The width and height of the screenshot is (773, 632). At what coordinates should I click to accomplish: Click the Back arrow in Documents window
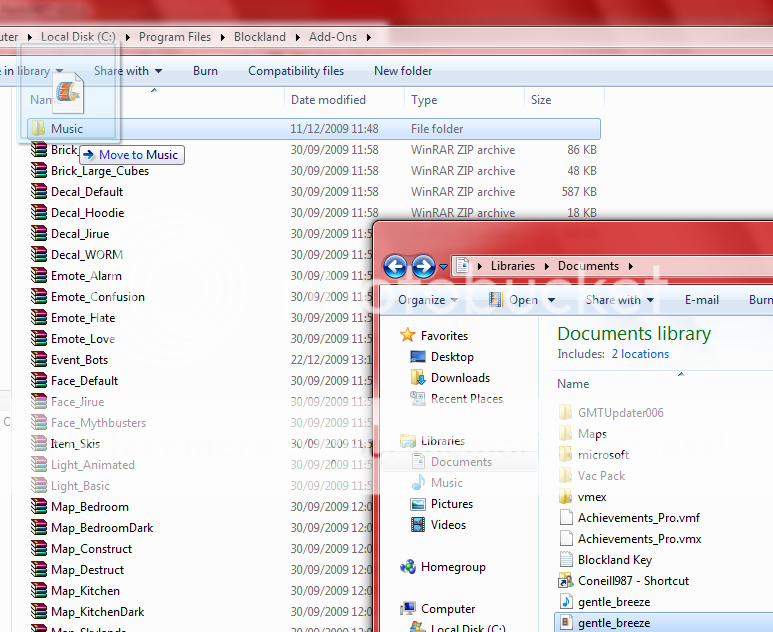[395, 267]
